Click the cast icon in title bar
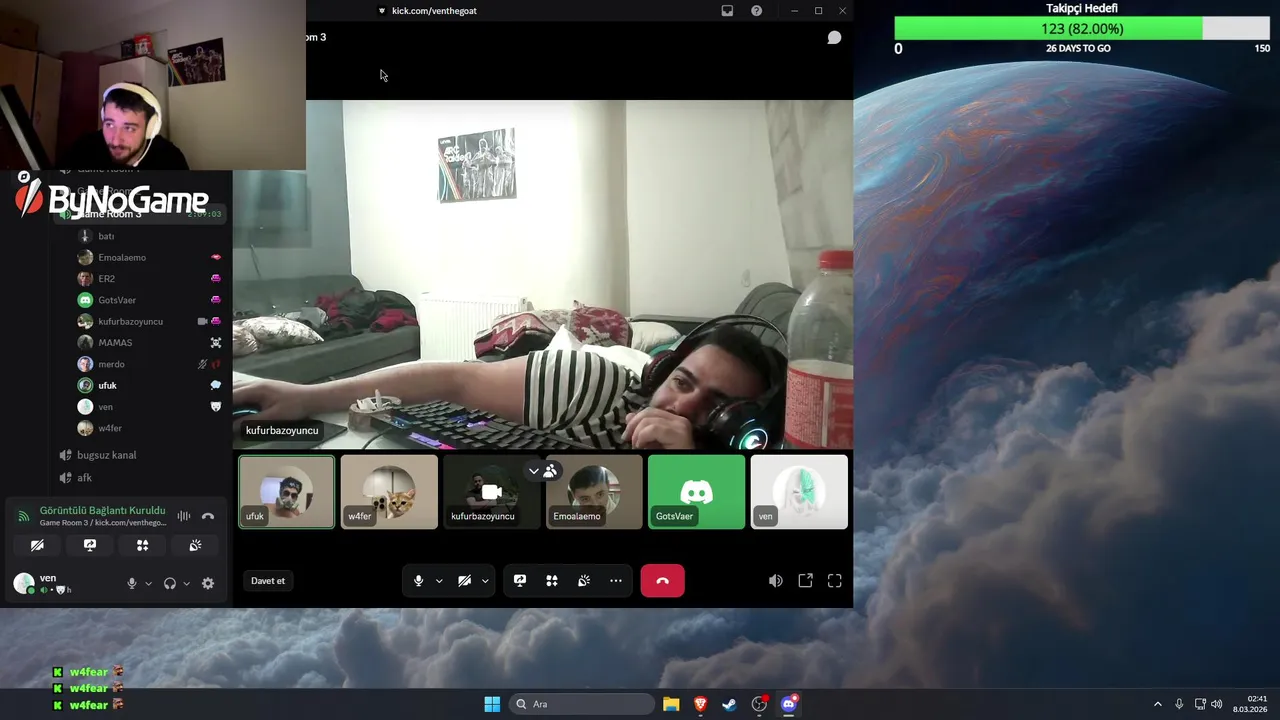This screenshot has width=1280, height=720. (x=727, y=11)
